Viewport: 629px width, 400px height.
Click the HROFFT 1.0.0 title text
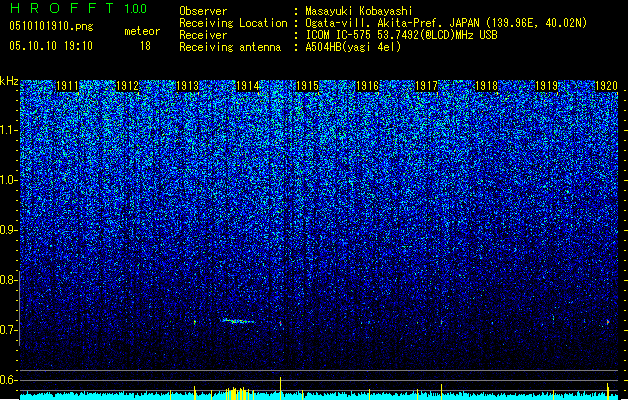coord(78,8)
